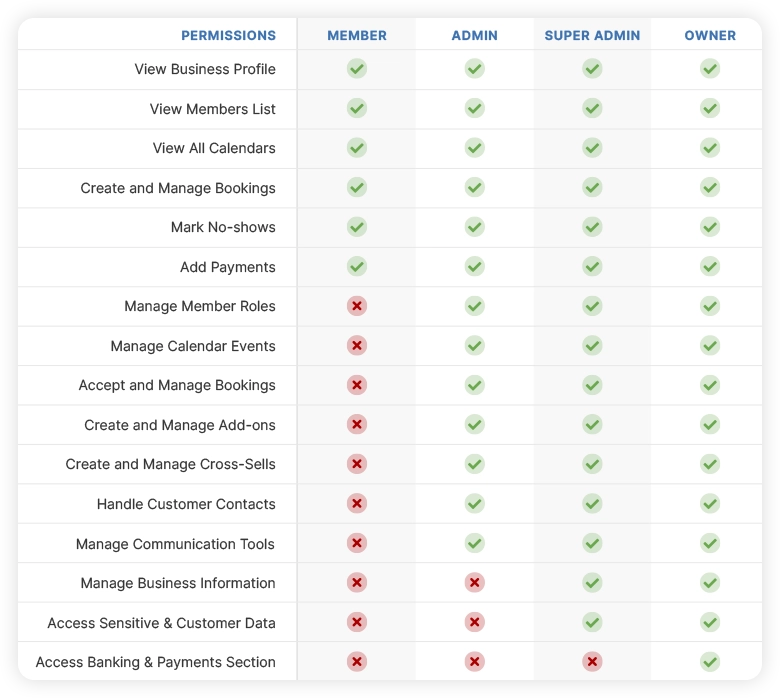Click the Admin red X for Manage Business Information
The image size is (780, 698).
click(x=475, y=583)
